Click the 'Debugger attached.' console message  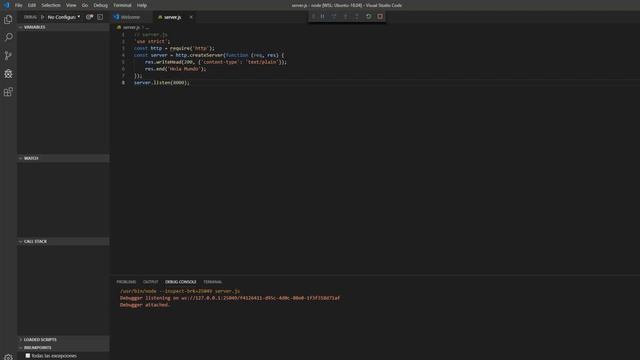(x=144, y=305)
